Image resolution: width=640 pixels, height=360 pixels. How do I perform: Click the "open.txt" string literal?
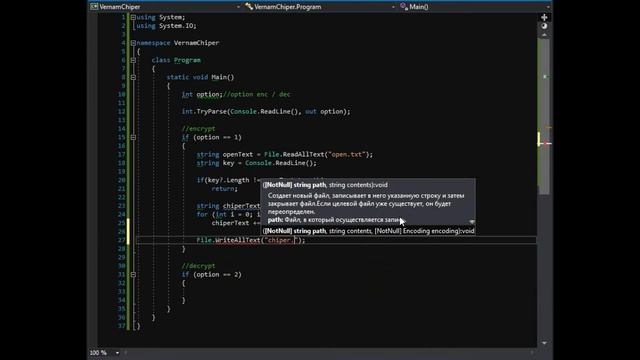tap(347, 154)
